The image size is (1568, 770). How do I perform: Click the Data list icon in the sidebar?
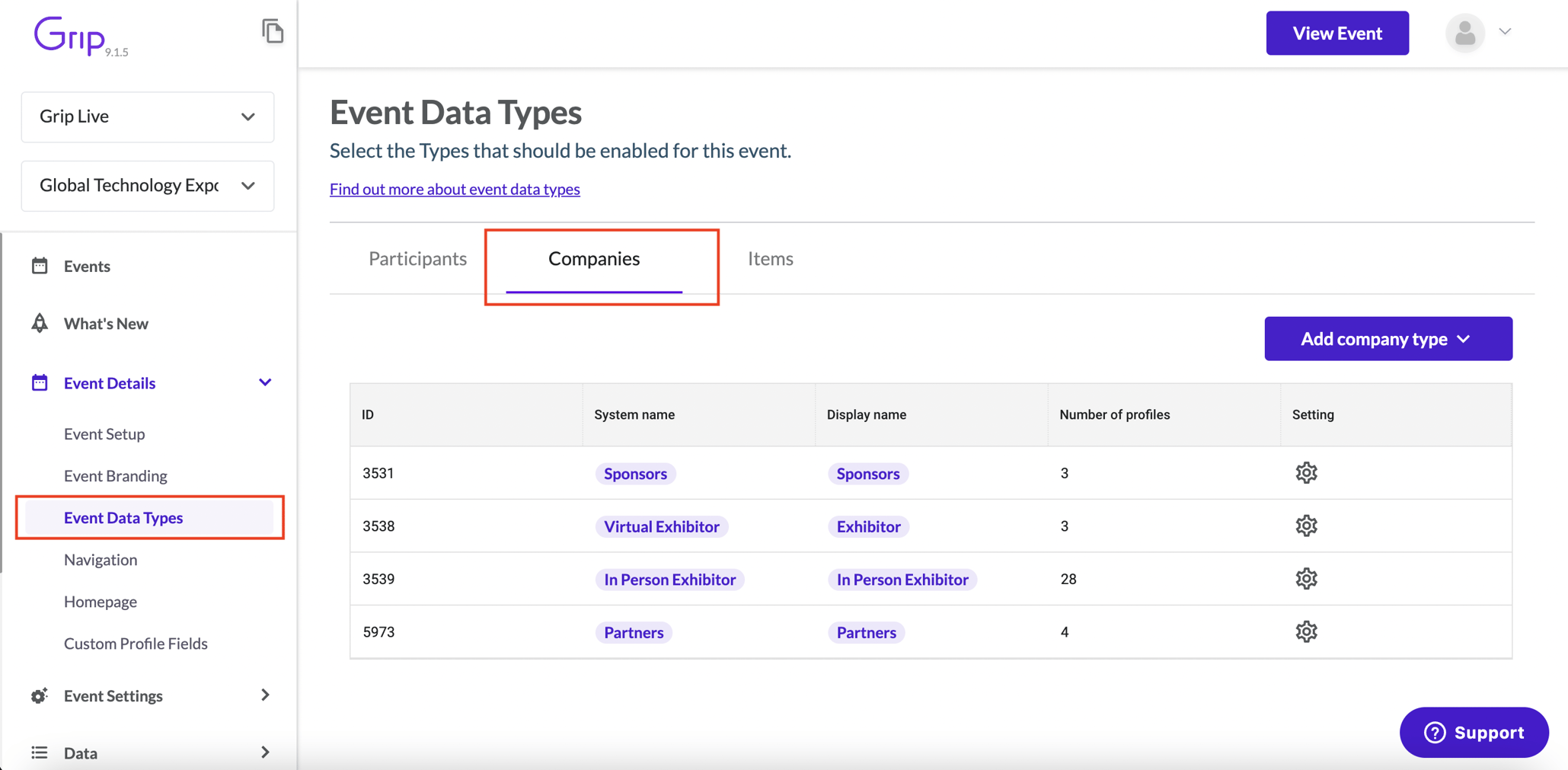pyautogui.click(x=39, y=752)
